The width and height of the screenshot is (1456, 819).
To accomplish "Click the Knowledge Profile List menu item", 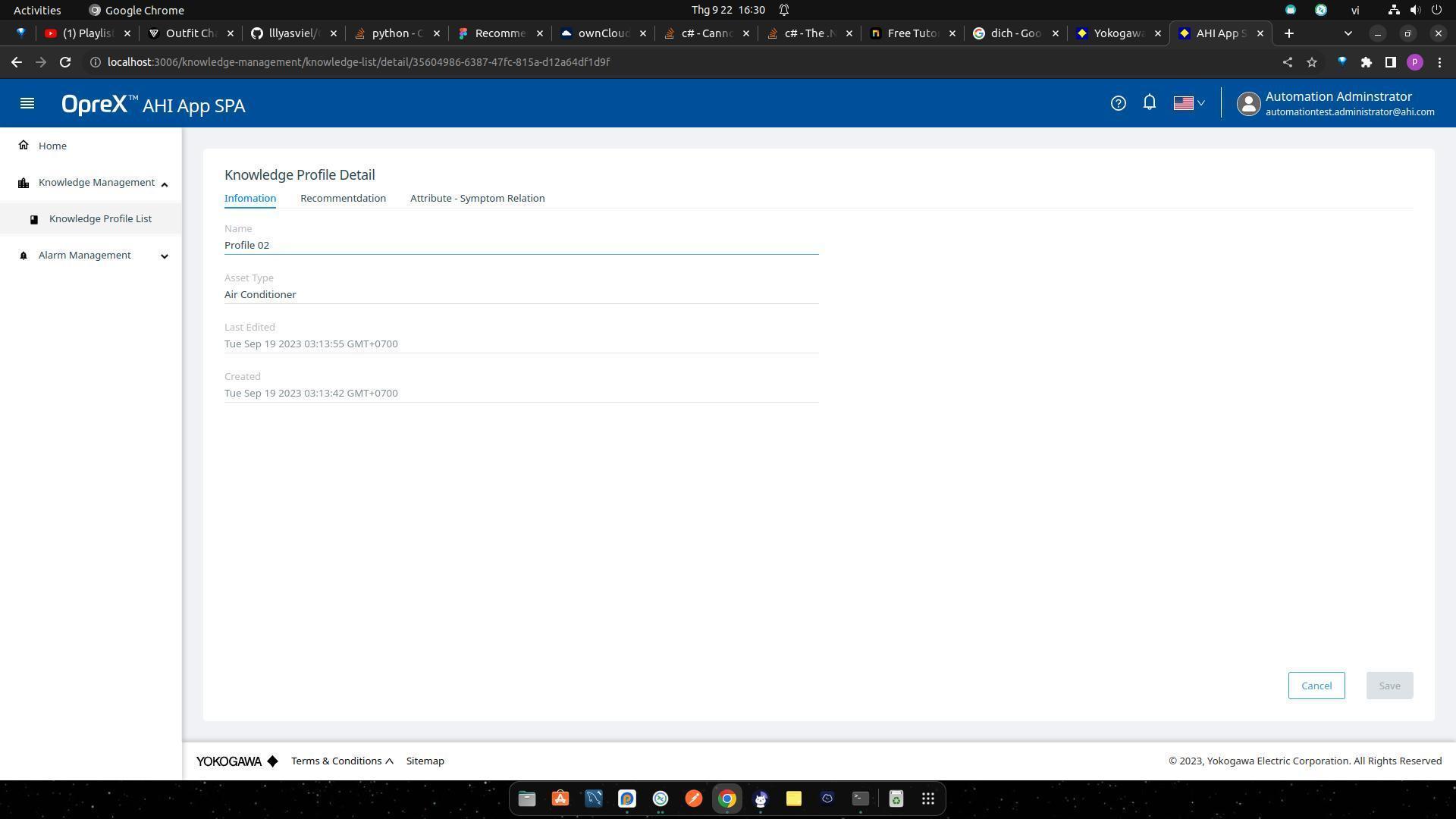I will (x=100, y=218).
